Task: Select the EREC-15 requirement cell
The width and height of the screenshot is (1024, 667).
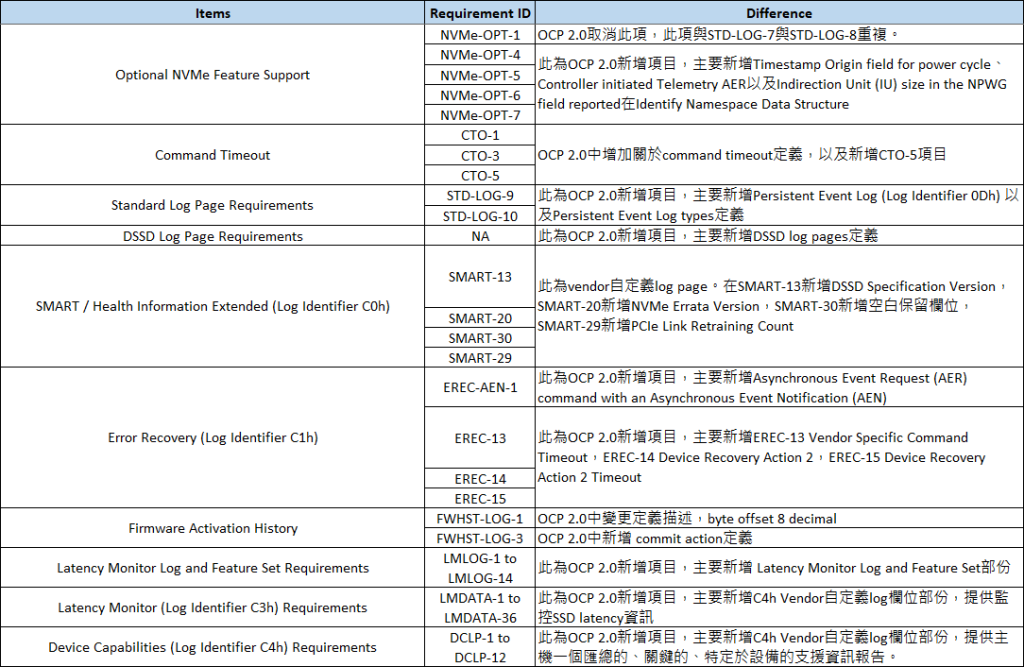Action: [x=480, y=498]
